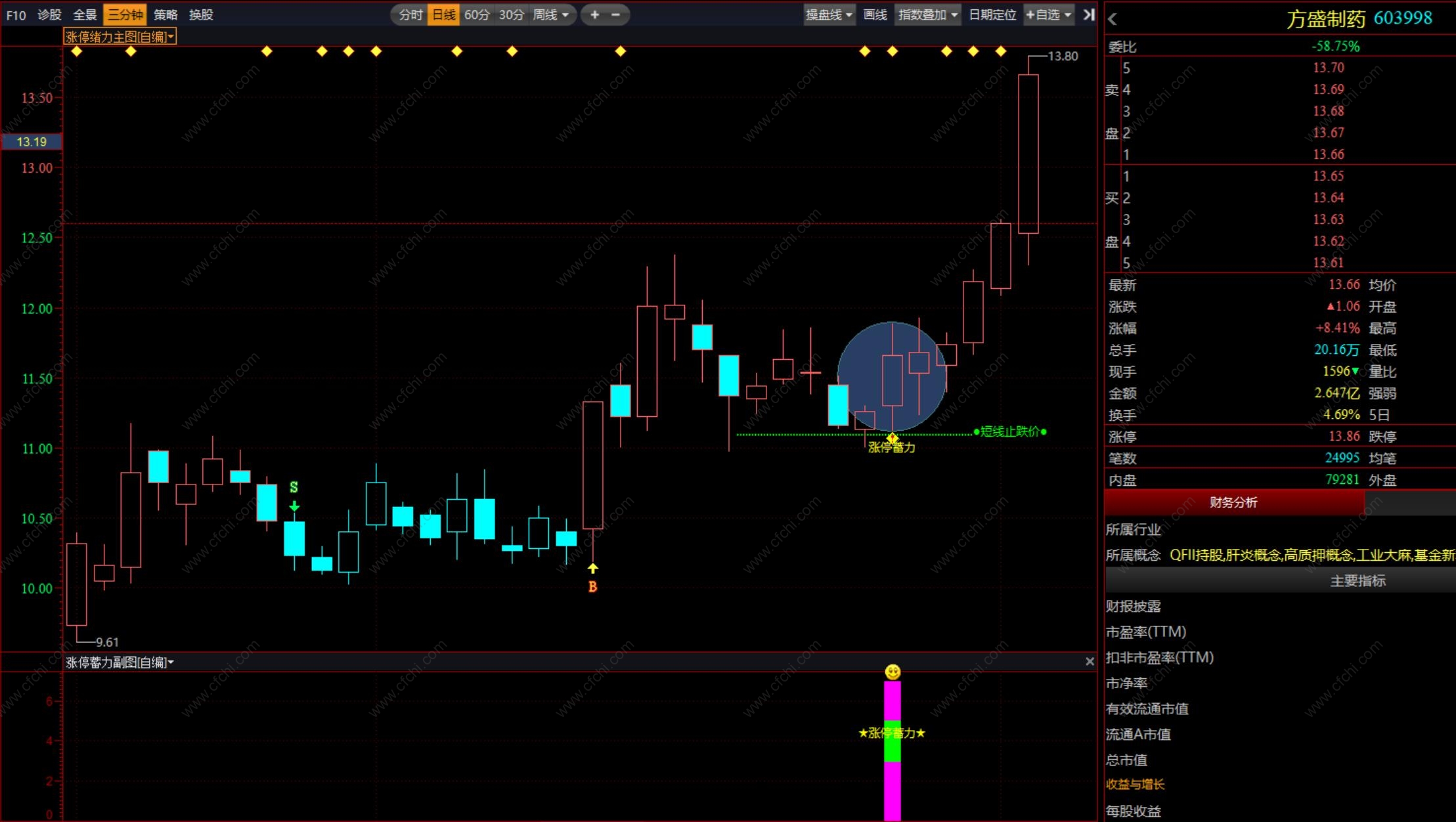
Task: Select the 财务分析 tab
Action: [x=1233, y=502]
